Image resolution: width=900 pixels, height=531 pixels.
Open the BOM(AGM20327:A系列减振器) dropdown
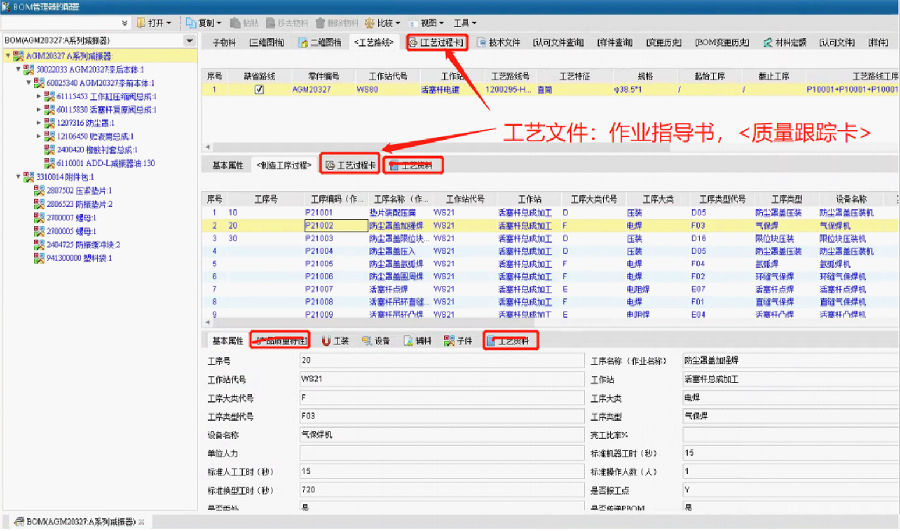click(x=191, y=41)
